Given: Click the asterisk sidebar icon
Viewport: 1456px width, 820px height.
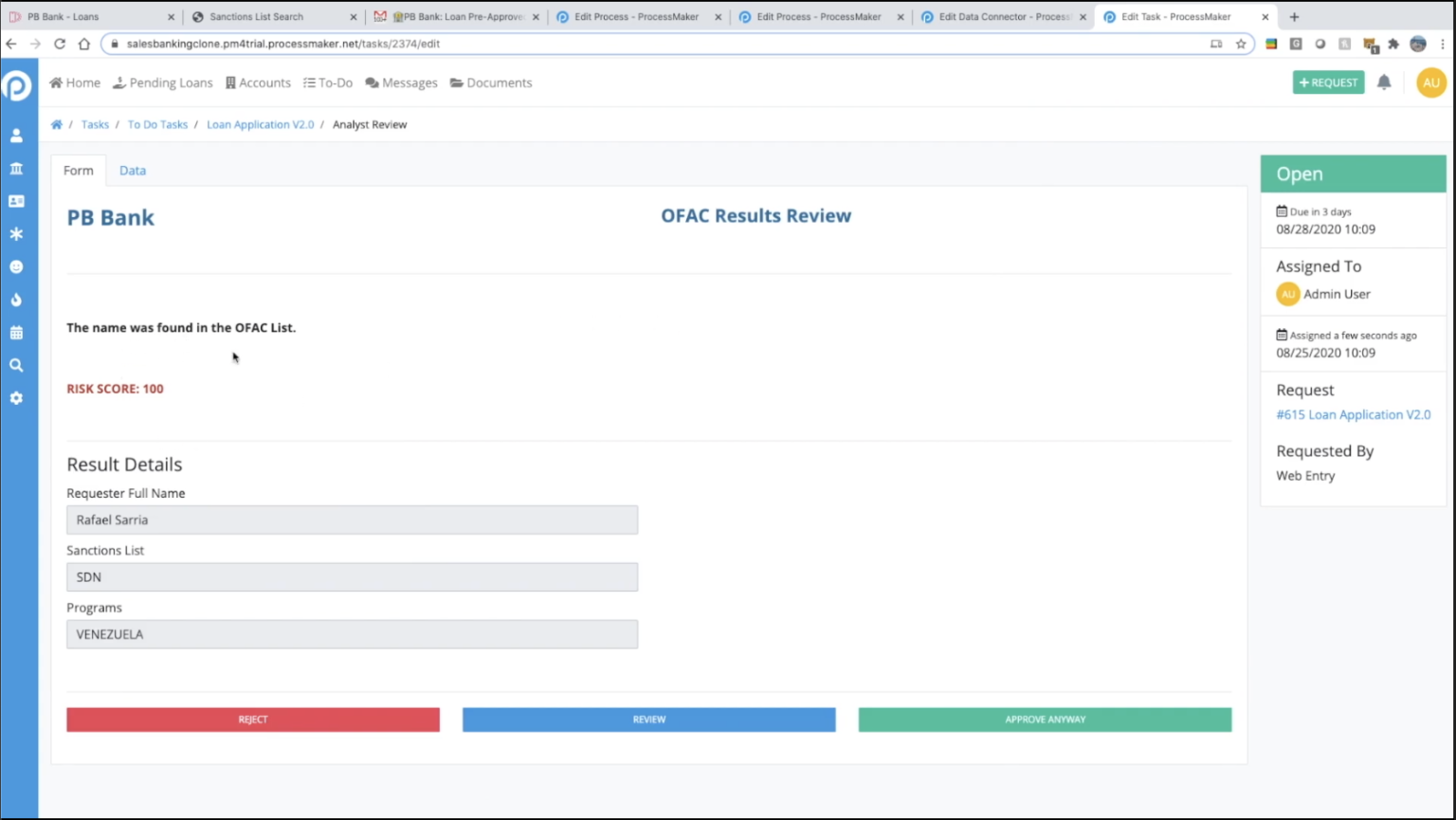Looking at the screenshot, I should pyautogui.click(x=16, y=233).
